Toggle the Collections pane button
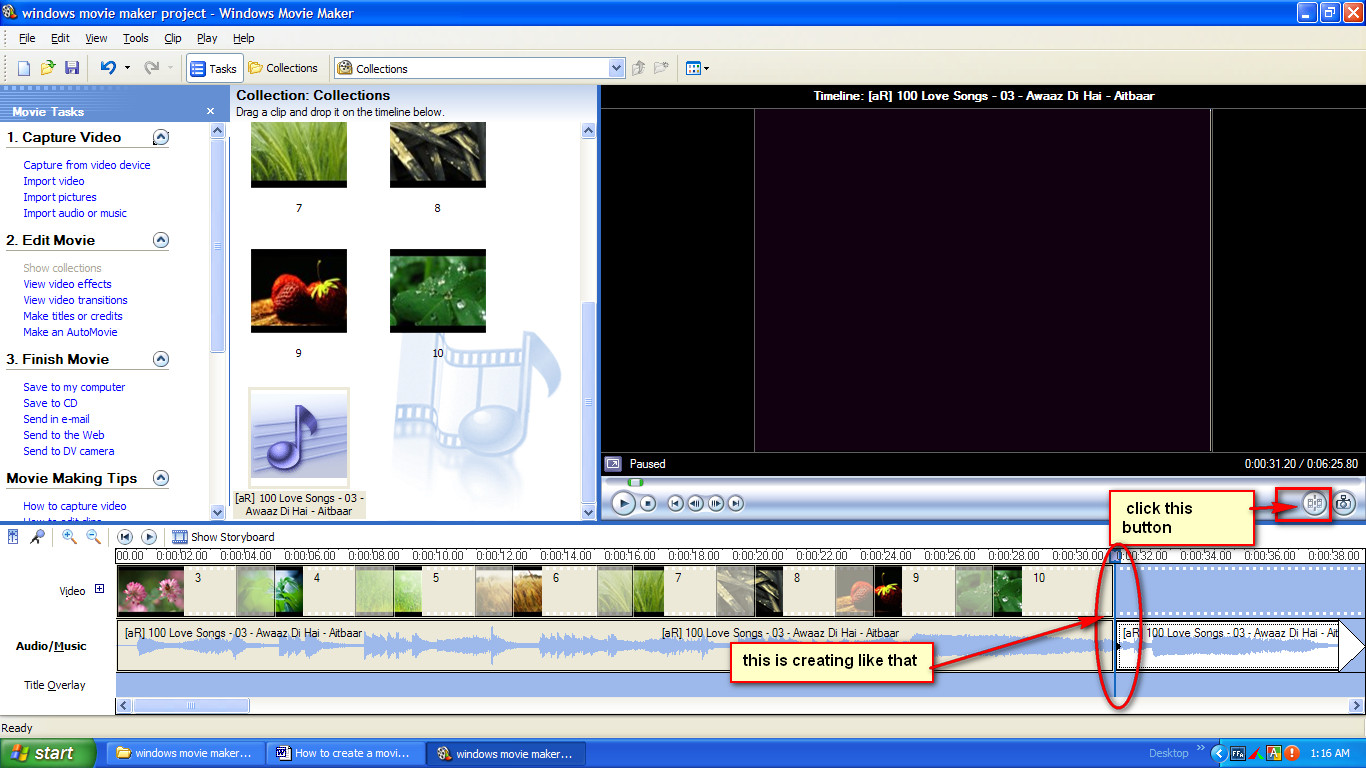This screenshot has height=768, width=1366. pos(283,68)
